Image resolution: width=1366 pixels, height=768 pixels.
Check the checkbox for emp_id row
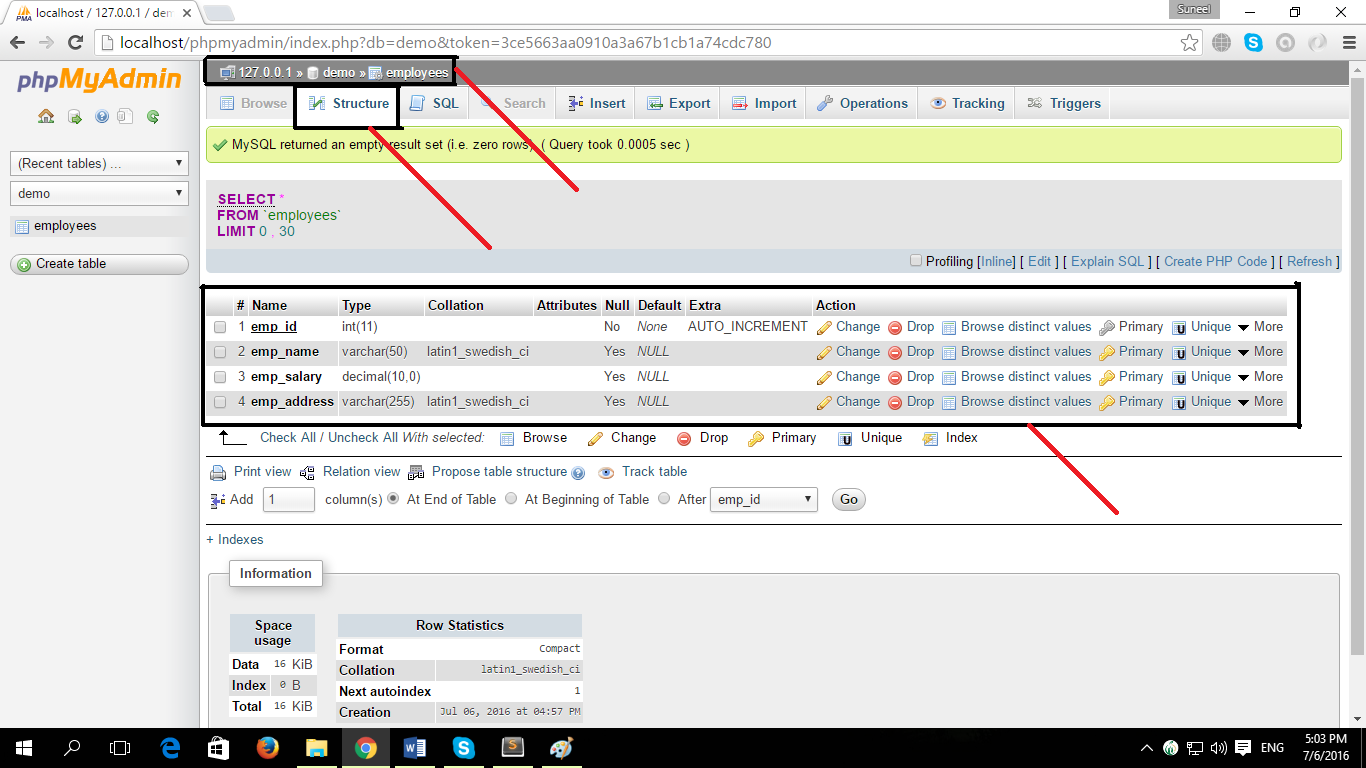(x=222, y=326)
